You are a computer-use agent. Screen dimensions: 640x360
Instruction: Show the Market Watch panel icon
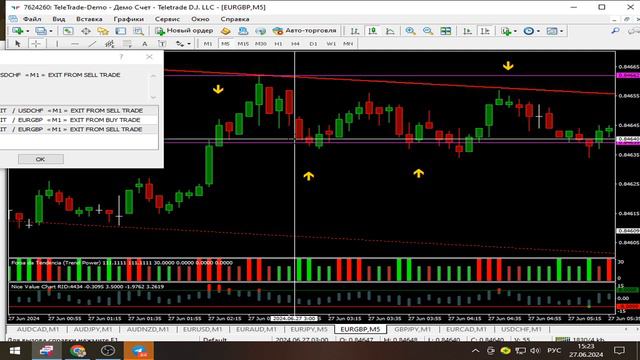pyautogui.click(x=68, y=31)
